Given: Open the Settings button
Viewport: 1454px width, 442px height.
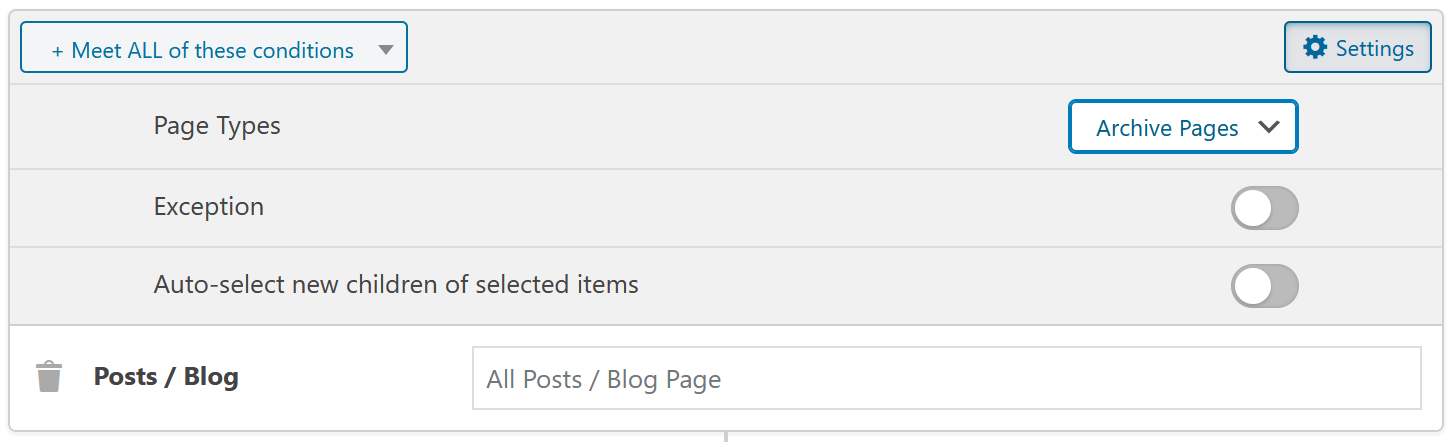Looking at the screenshot, I should click(1358, 48).
